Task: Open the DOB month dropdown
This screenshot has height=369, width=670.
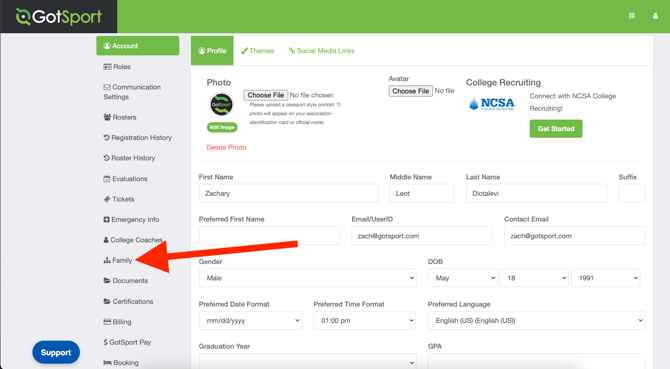Action: coord(463,278)
